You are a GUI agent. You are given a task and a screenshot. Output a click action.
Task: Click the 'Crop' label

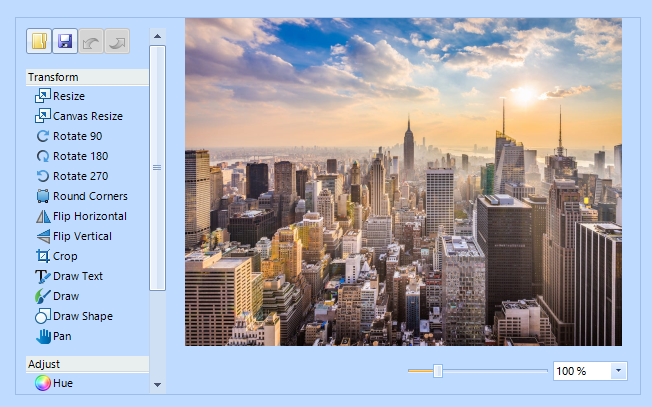pyautogui.click(x=65, y=256)
